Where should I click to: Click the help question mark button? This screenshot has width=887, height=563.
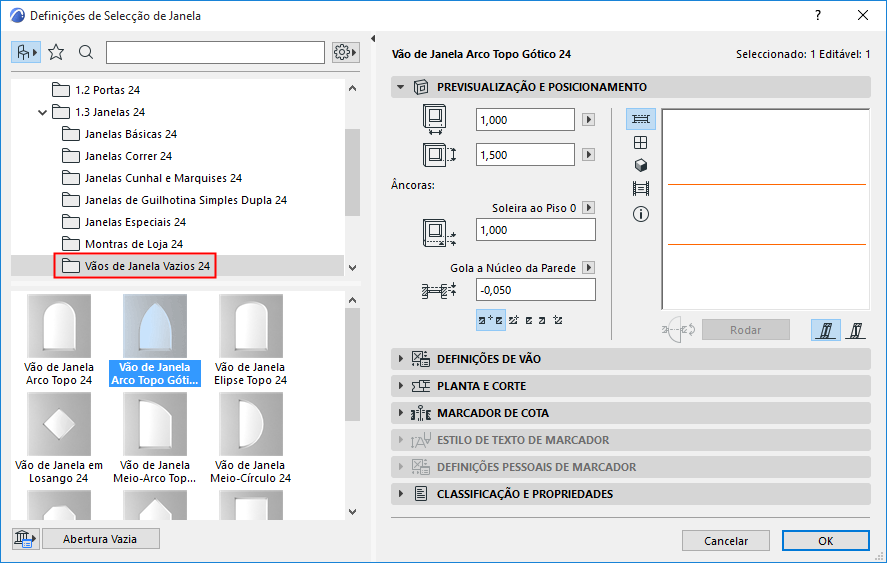pyautogui.click(x=818, y=16)
